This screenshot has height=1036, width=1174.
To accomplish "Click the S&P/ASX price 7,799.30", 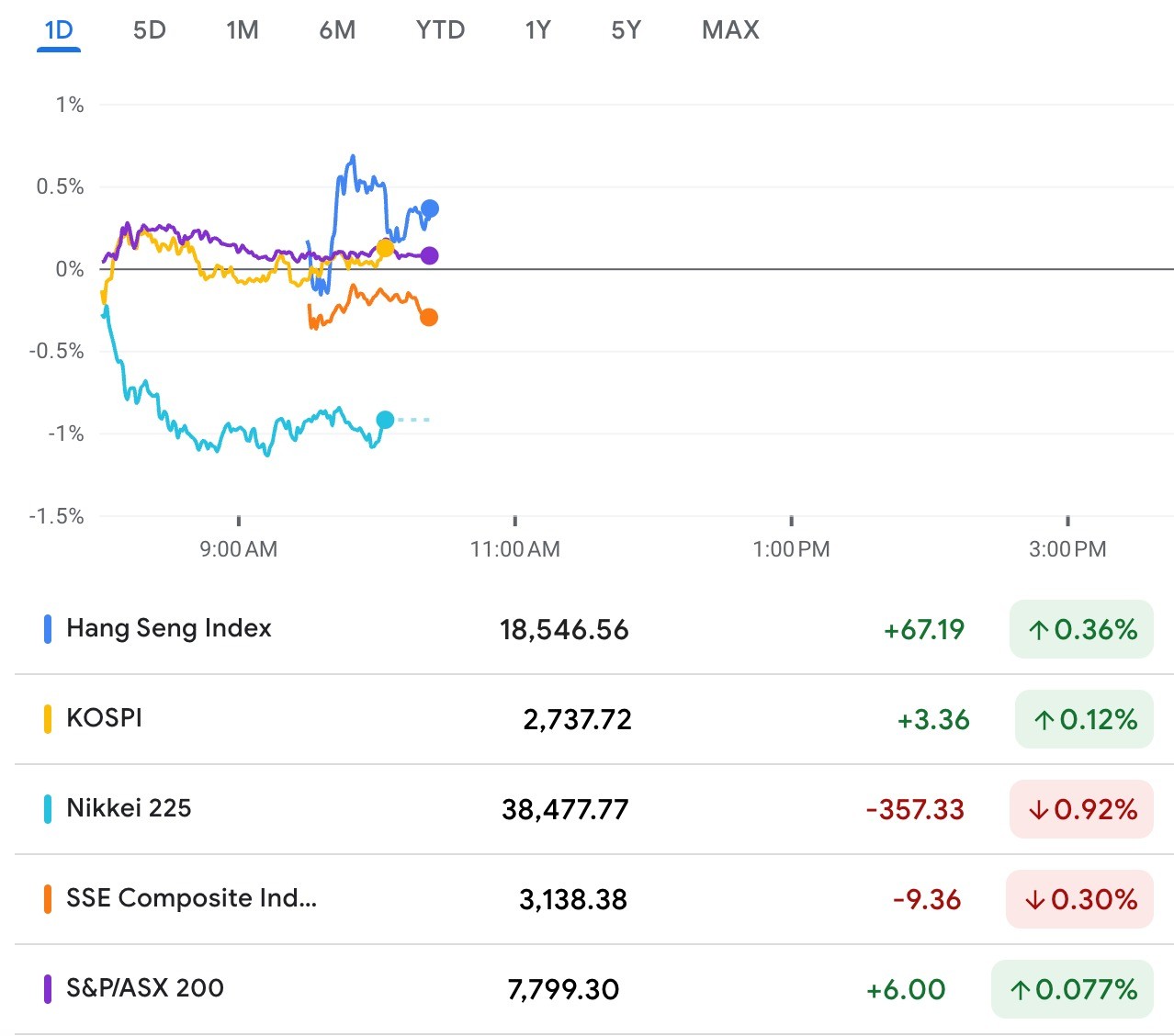I will [x=563, y=990].
